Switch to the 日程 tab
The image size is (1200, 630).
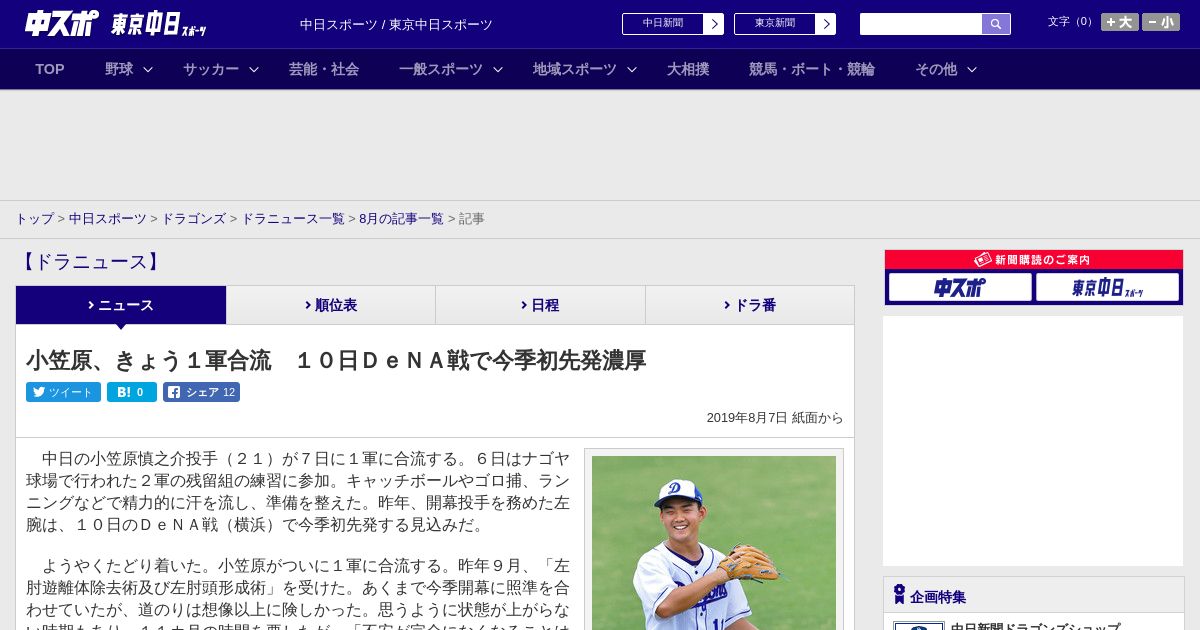pyautogui.click(x=540, y=305)
